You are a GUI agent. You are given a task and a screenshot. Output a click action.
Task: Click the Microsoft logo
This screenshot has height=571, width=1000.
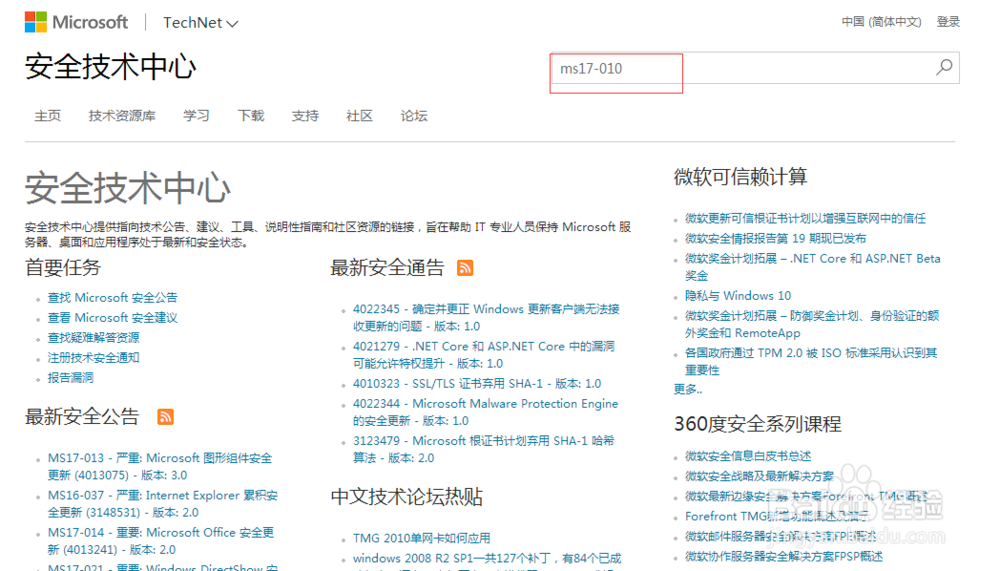(77, 22)
